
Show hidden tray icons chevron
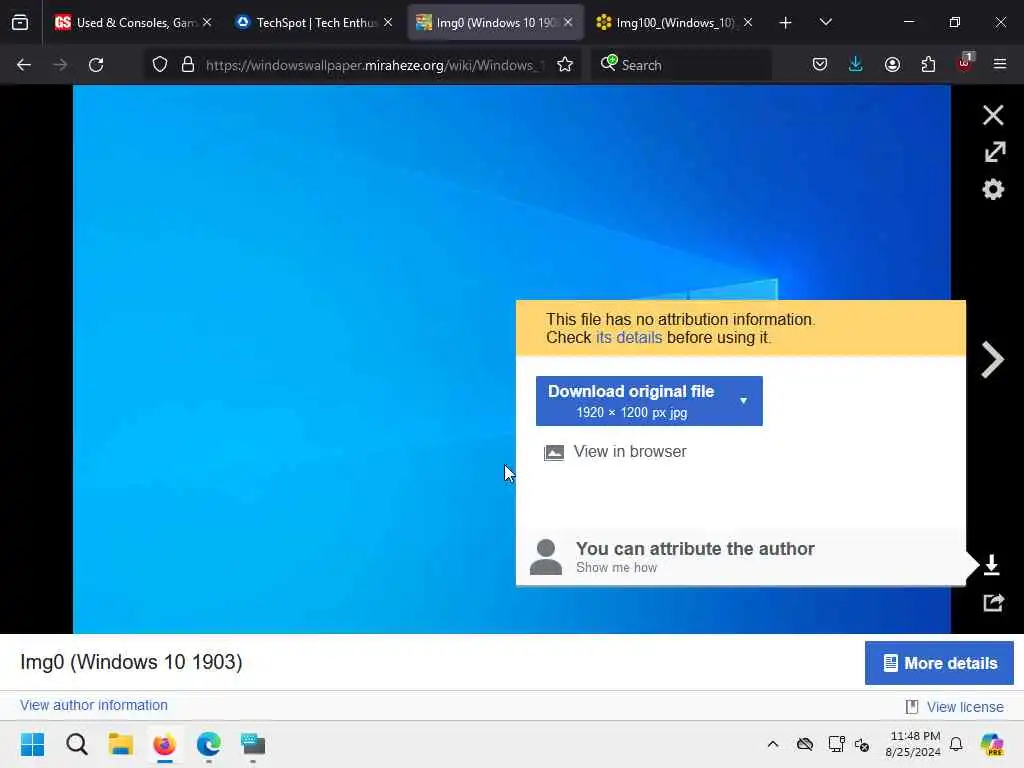[773, 744]
